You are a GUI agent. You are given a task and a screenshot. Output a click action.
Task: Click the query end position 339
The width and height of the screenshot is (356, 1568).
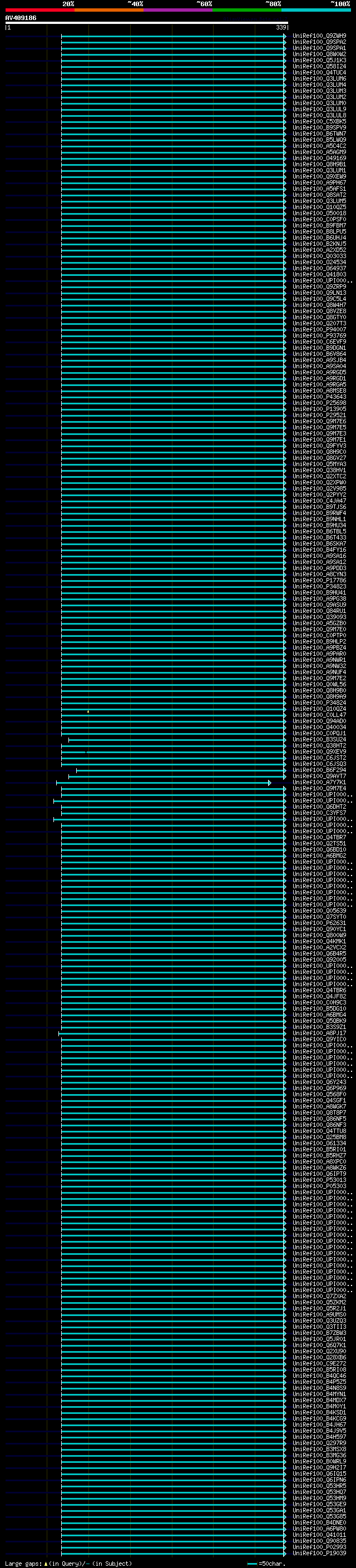click(x=280, y=27)
